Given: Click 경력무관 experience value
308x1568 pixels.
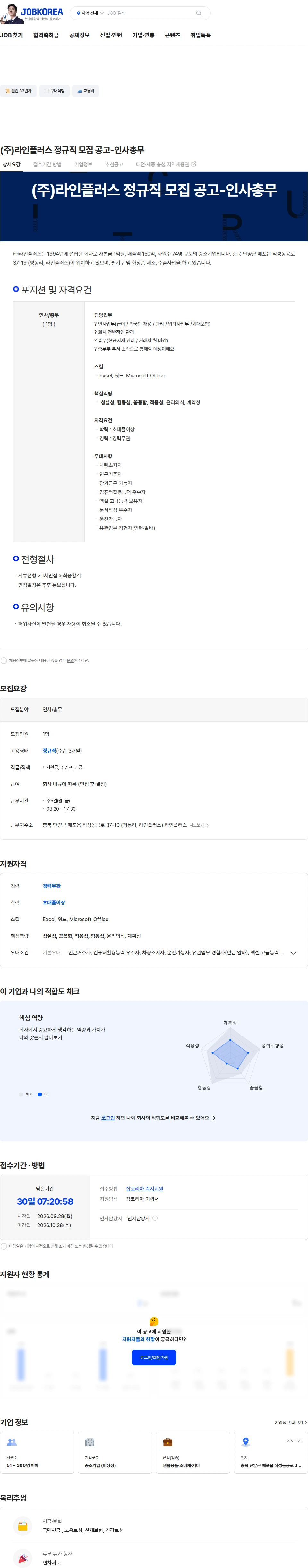Looking at the screenshot, I should click(x=51, y=886).
